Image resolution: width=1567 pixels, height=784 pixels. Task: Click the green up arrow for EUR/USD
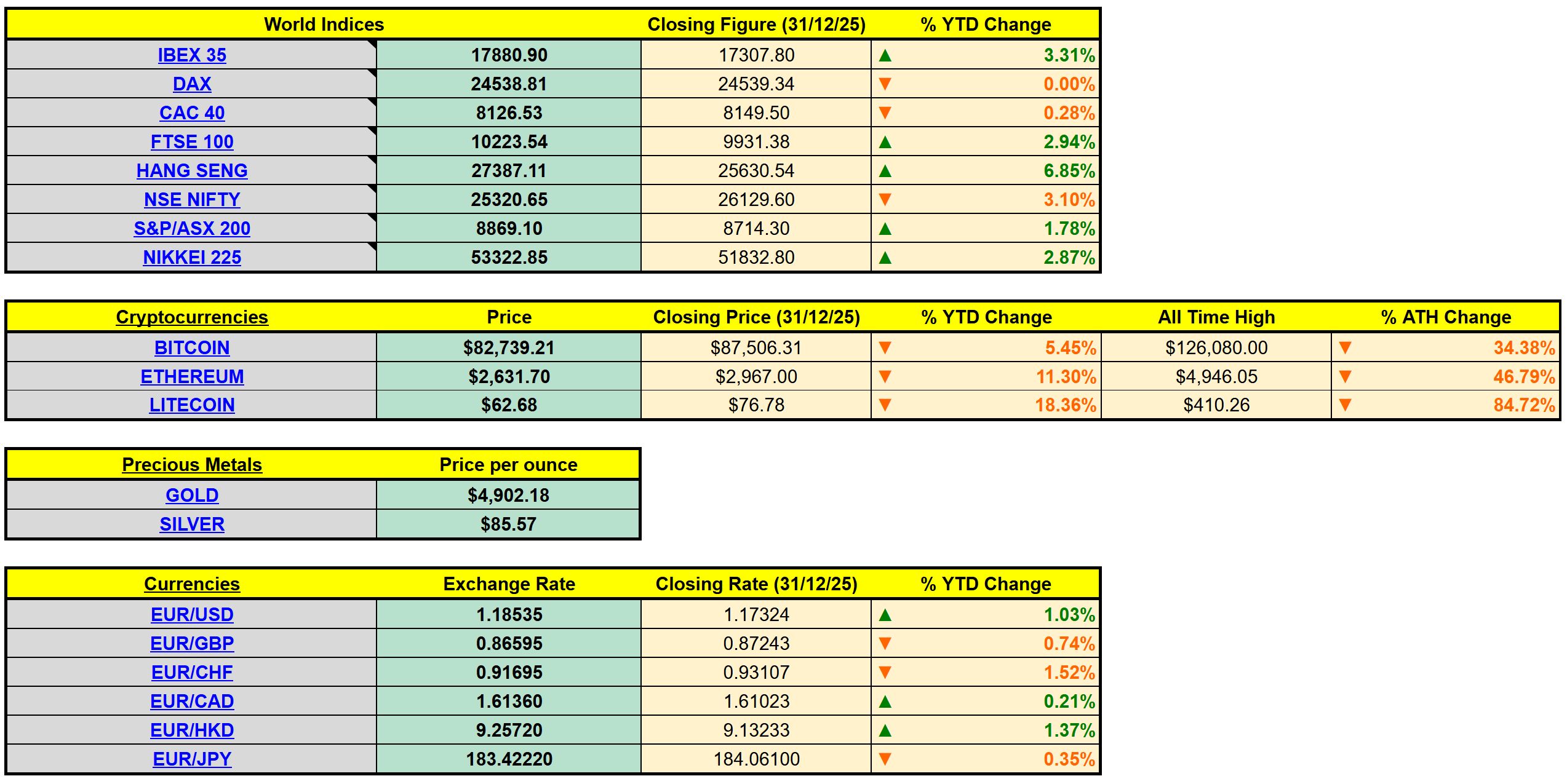click(885, 615)
